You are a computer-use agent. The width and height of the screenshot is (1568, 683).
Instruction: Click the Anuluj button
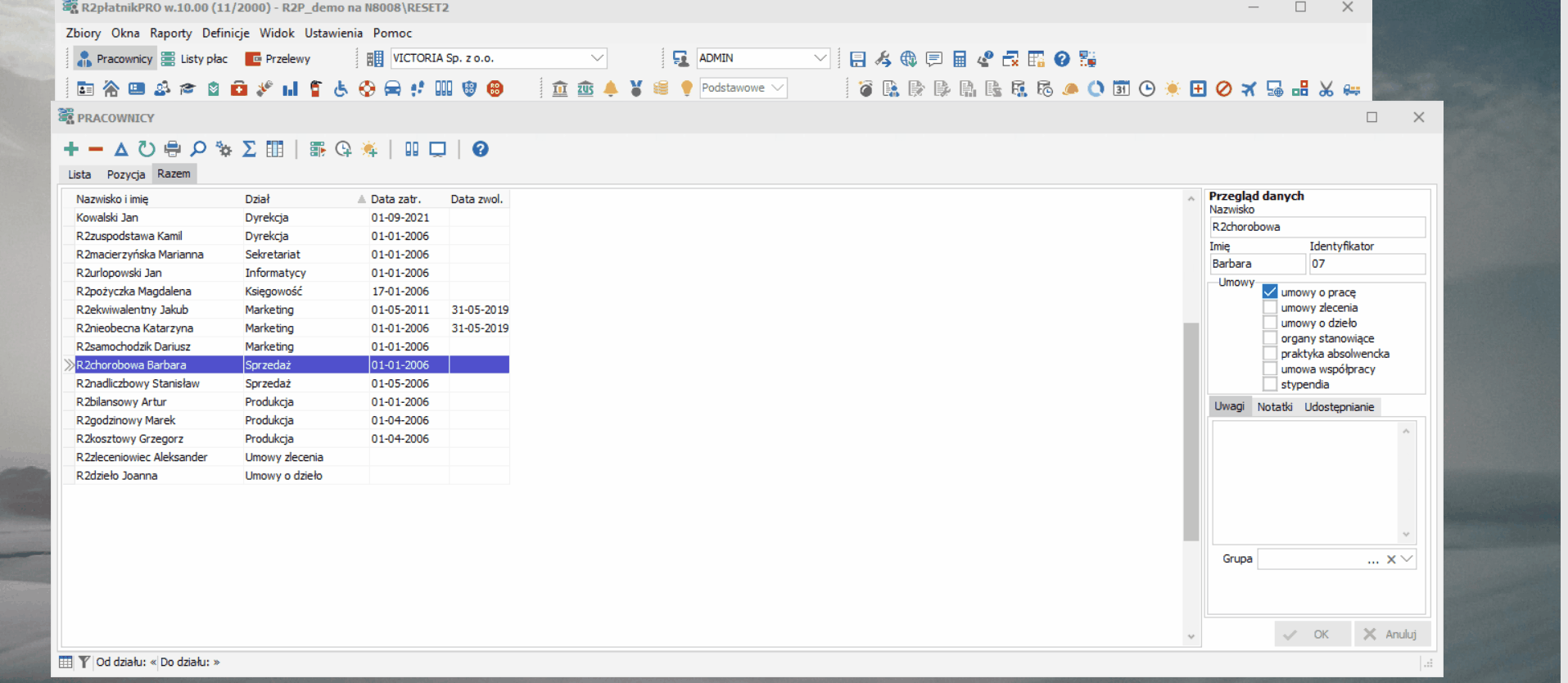click(1393, 634)
